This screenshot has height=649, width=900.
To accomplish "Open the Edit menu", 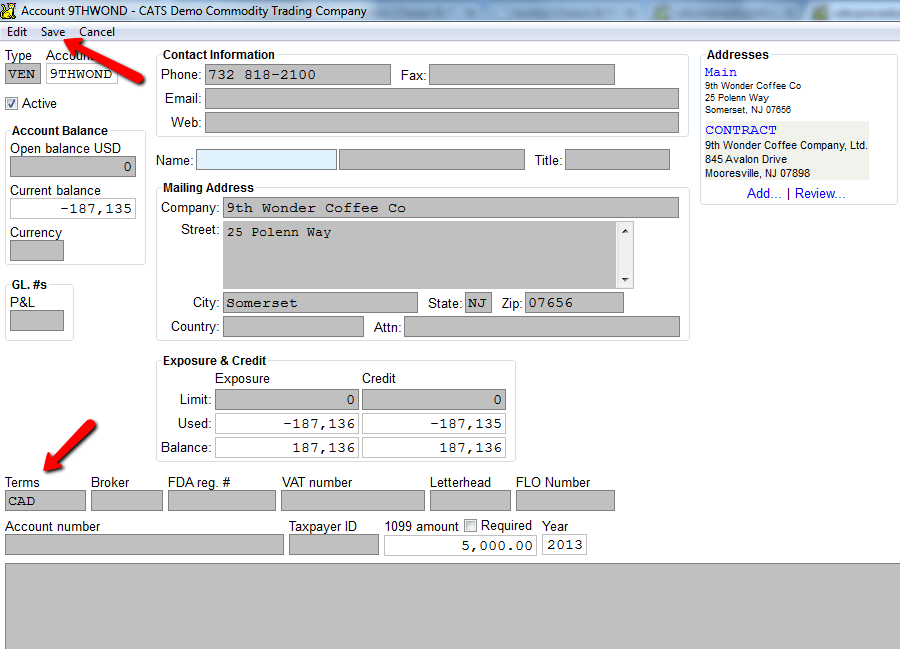I will pyautogui.click(x=17, y=32).
